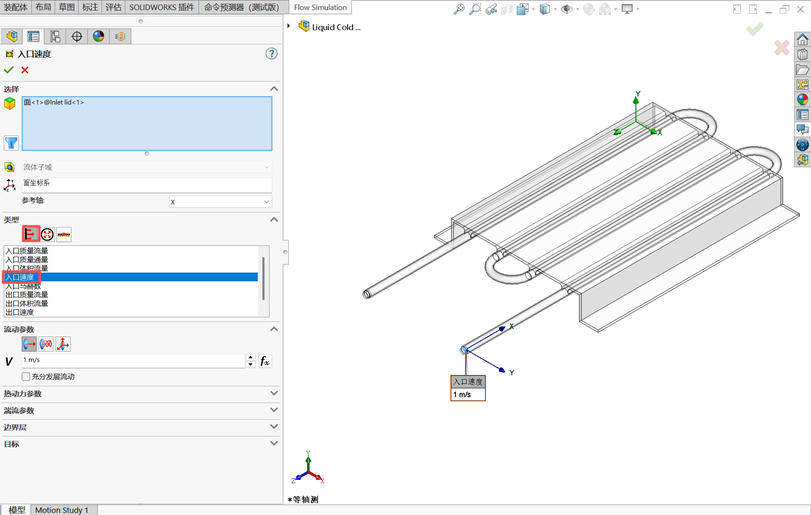Enable 充分发展流动 checkbox
811x515 pixels.
pos(26,376)
